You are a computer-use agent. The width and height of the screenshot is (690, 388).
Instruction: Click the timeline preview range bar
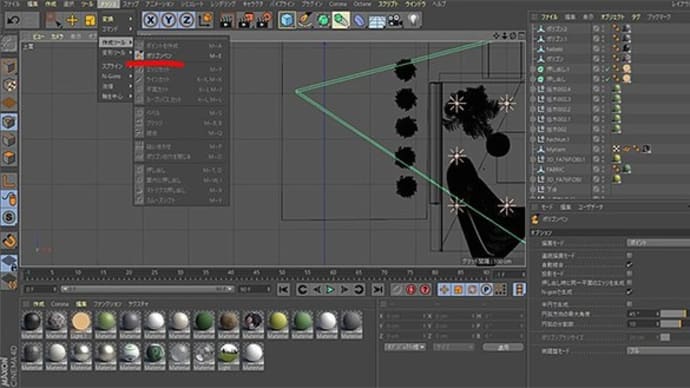click(x=147, y=289)
